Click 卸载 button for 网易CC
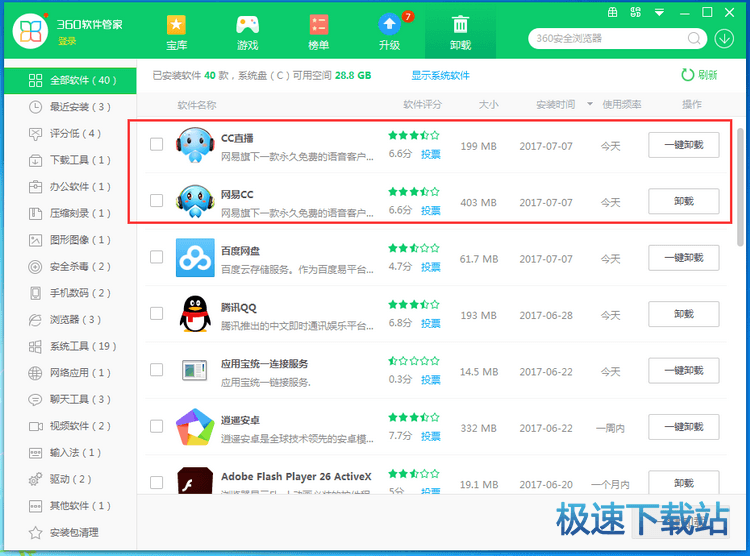This screenshot has width=750, height=556. [684, 201]
